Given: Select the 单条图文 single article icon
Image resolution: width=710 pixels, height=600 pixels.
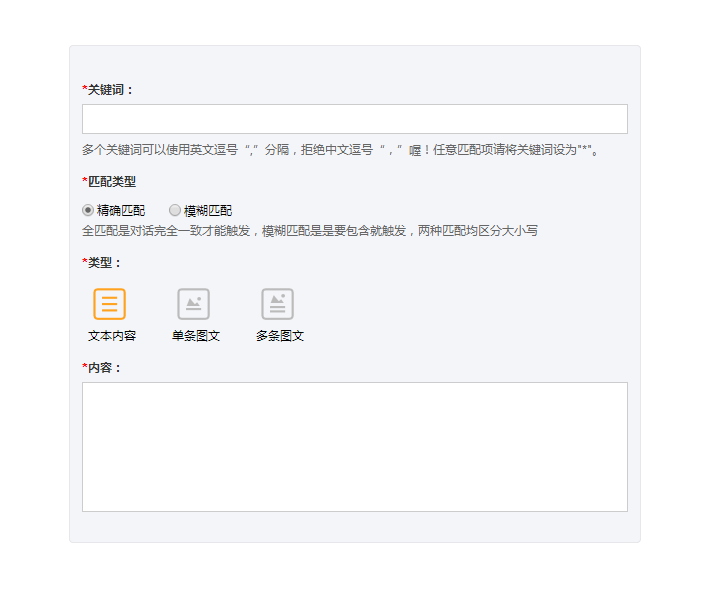Looking at the screenshot, I should pos(194,304).
